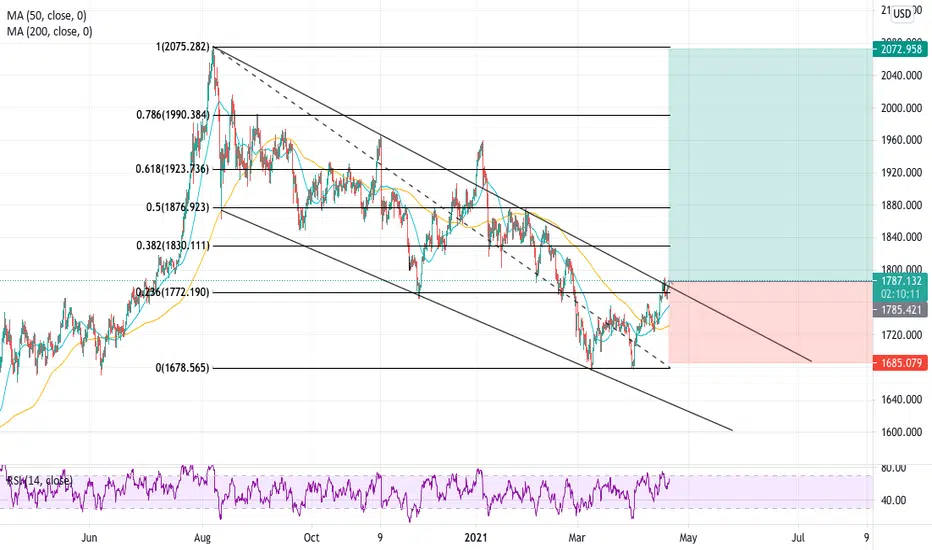The width and height of the screenshot is (932, 550).
Task: Click the 2021 date on time axis
Action: (476, 538)
